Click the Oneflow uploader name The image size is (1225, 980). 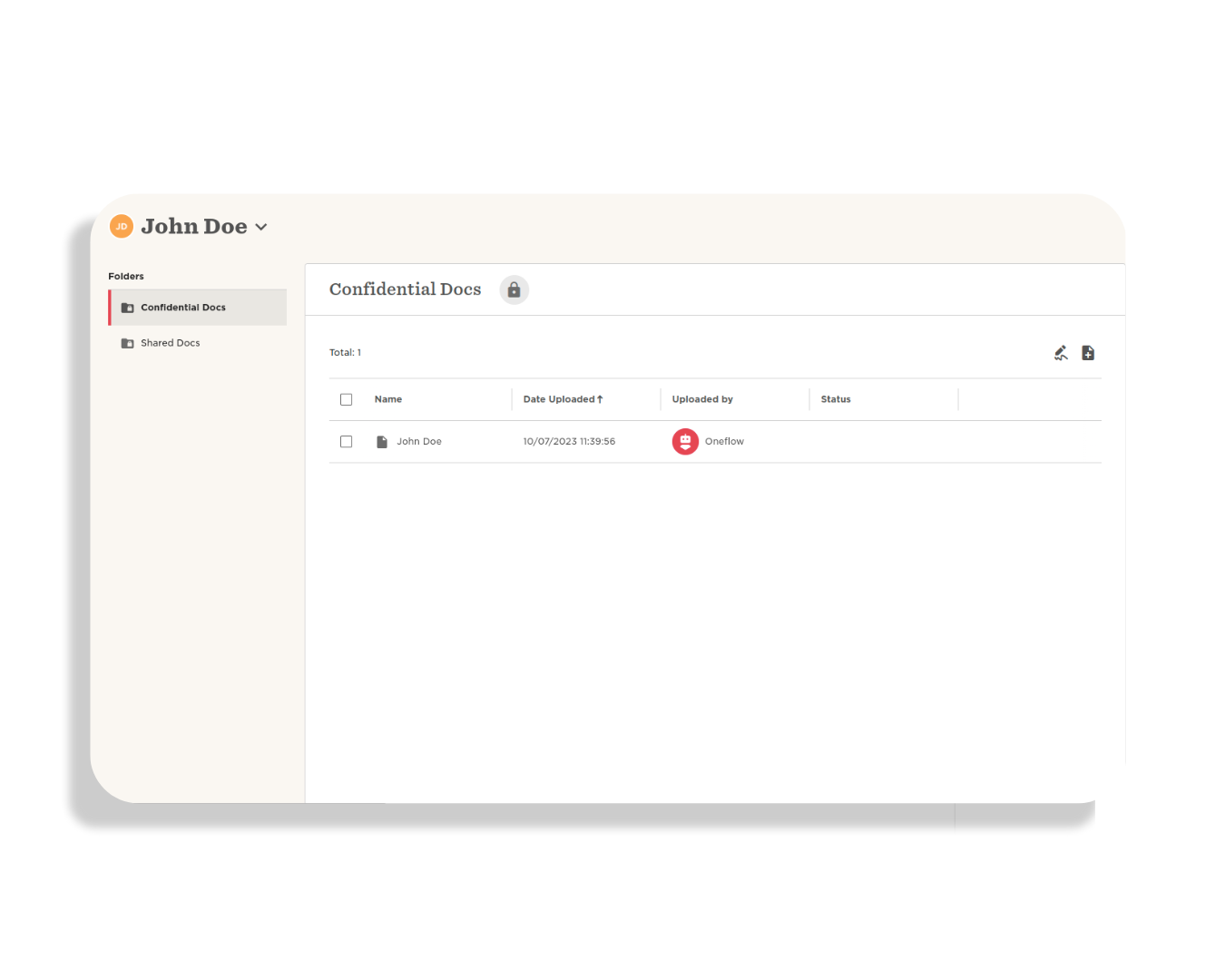[x=724, y=442]
